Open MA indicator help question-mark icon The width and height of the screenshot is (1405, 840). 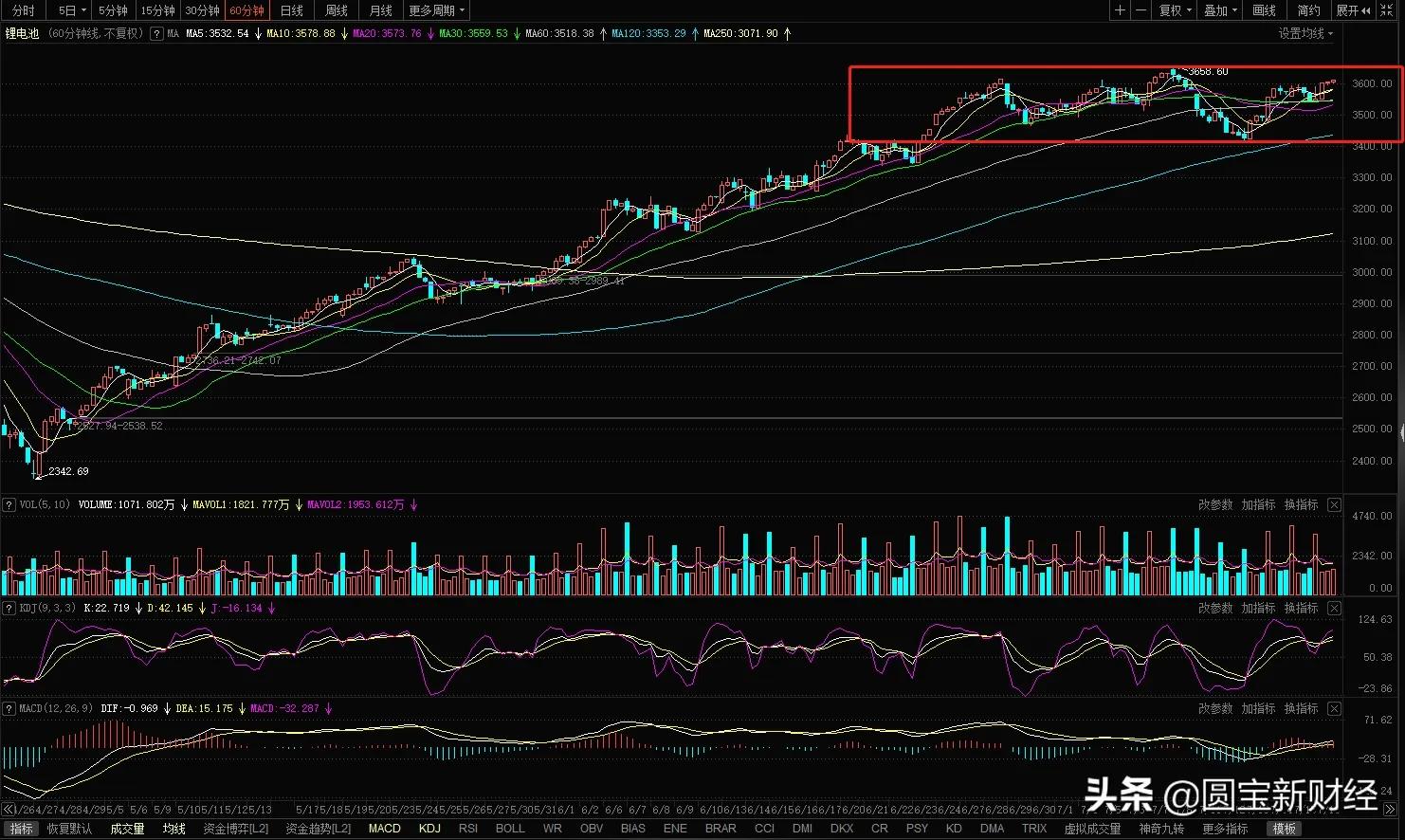pyautogui.click(x=156, y=33)
